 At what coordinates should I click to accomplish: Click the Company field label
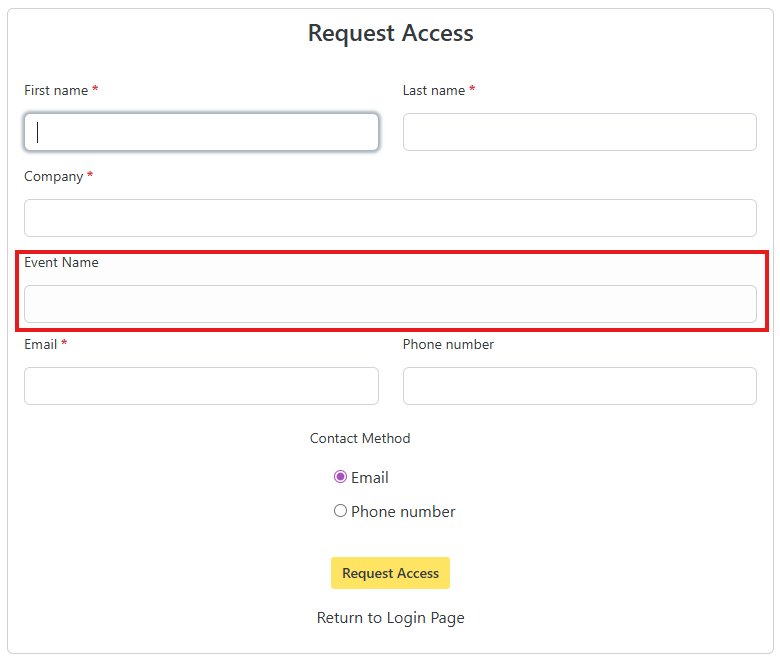pyautogui.click(x=54, y=176)
